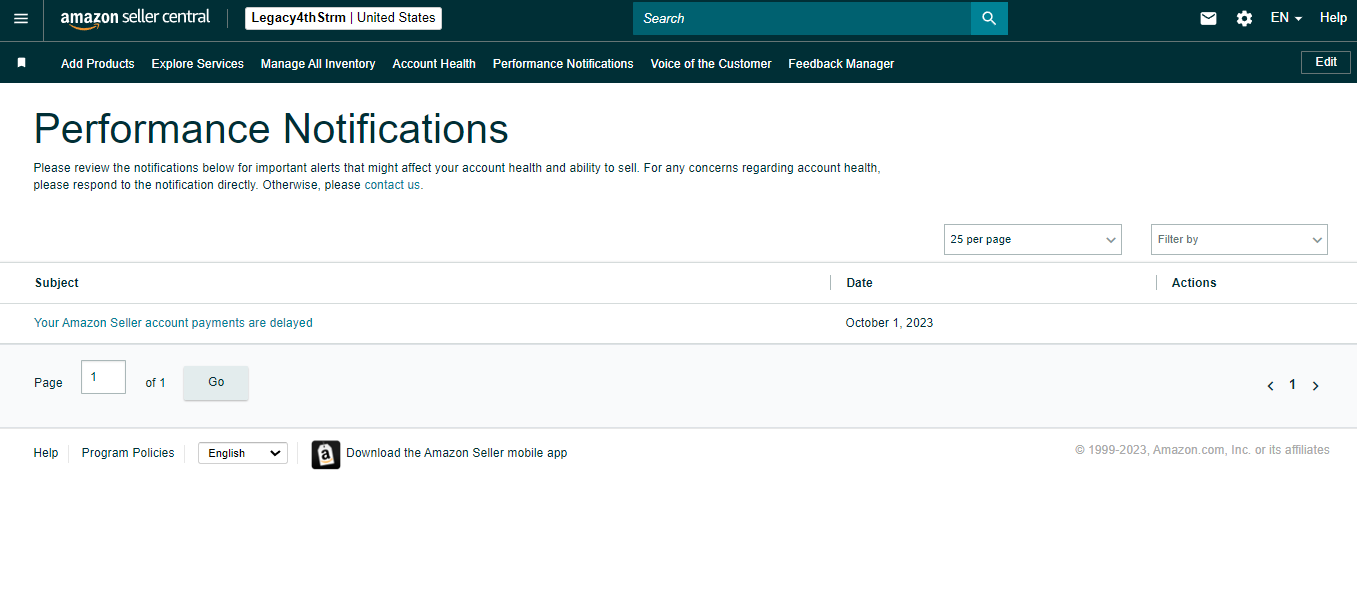Click the search magnifier button
Screen dimensions: 1357x599
(989, 18)
